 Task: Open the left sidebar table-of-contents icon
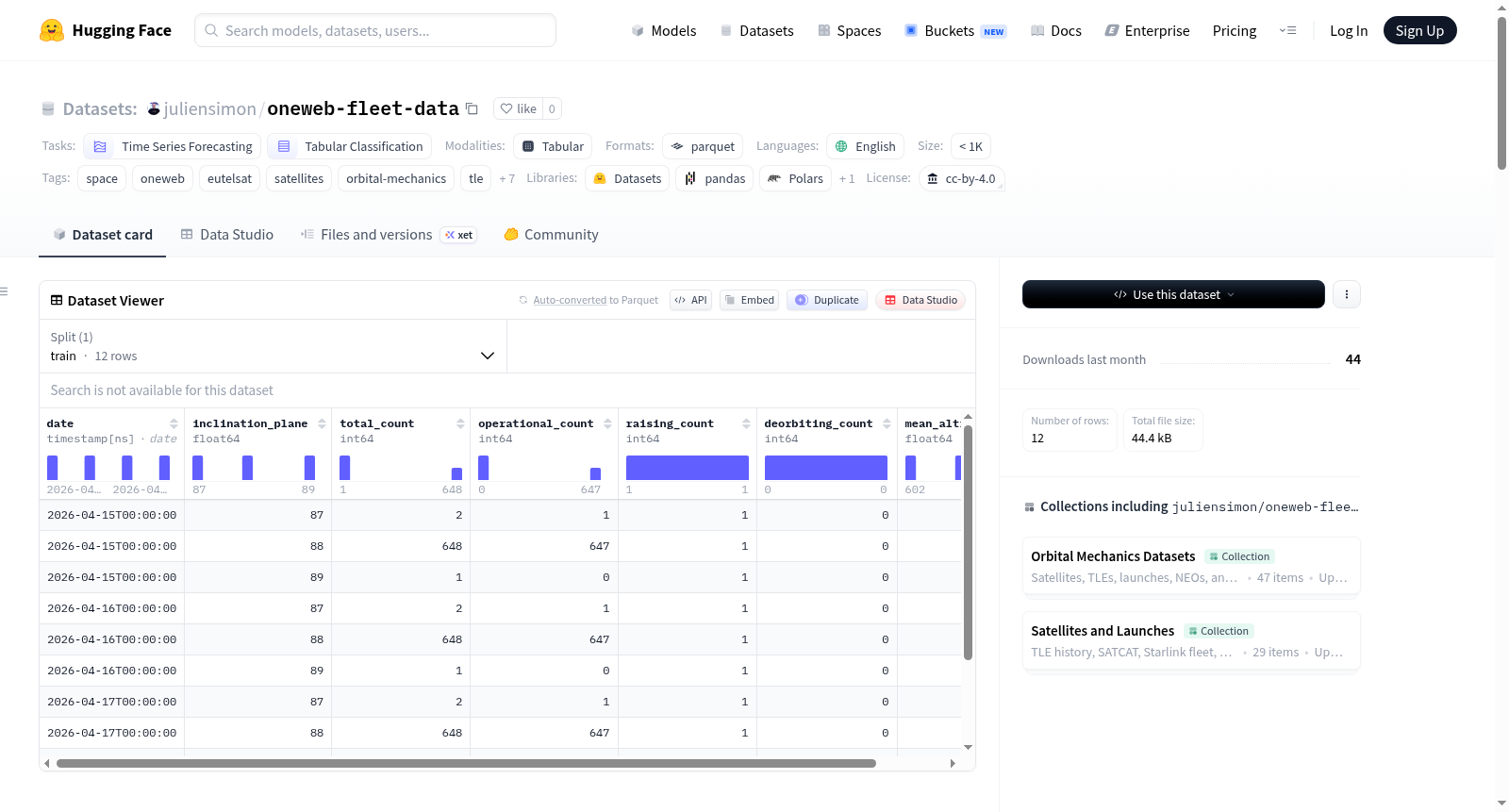click(x=4, y=291)
